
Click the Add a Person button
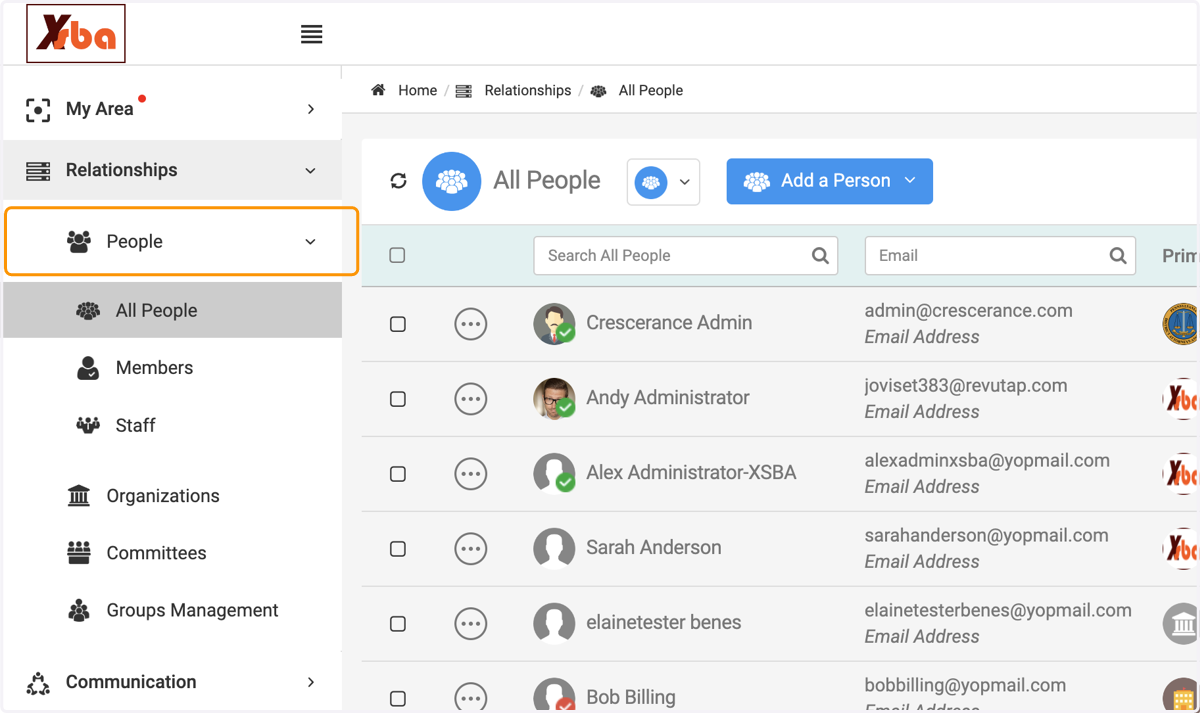tap(829, 181)
